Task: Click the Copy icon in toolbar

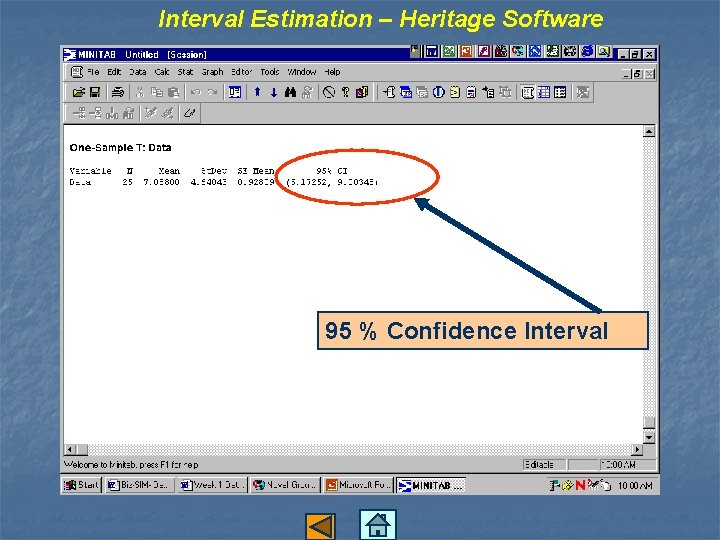Action: tap(157, 92)
